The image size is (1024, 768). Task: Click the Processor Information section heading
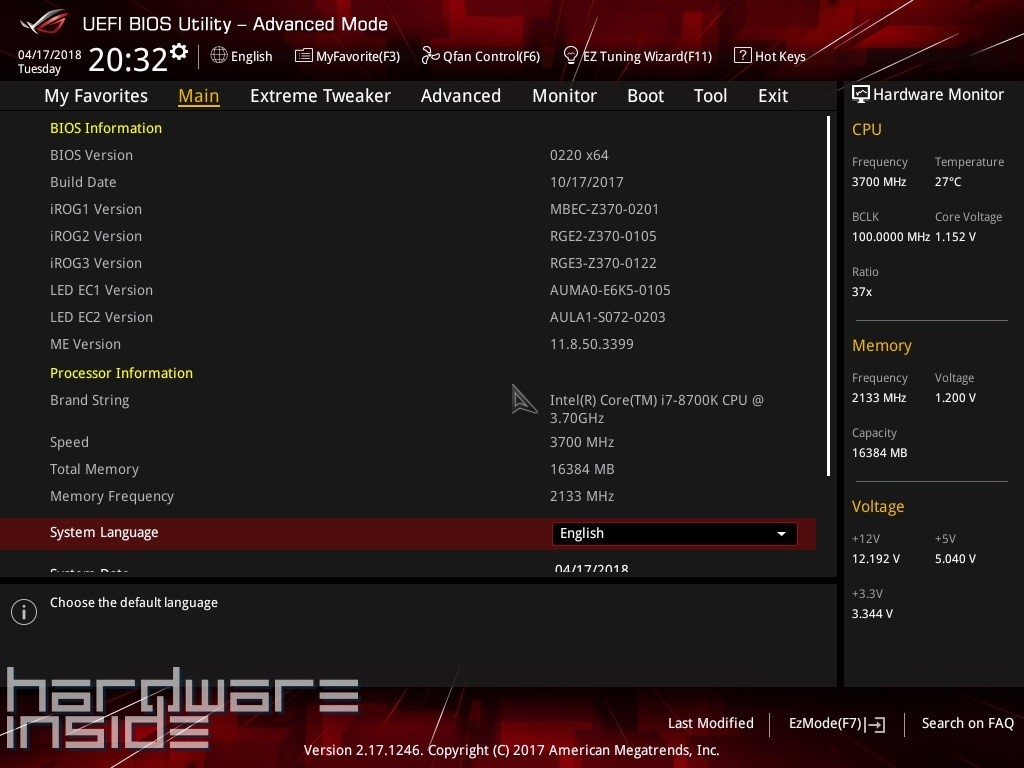coord(121,373)
